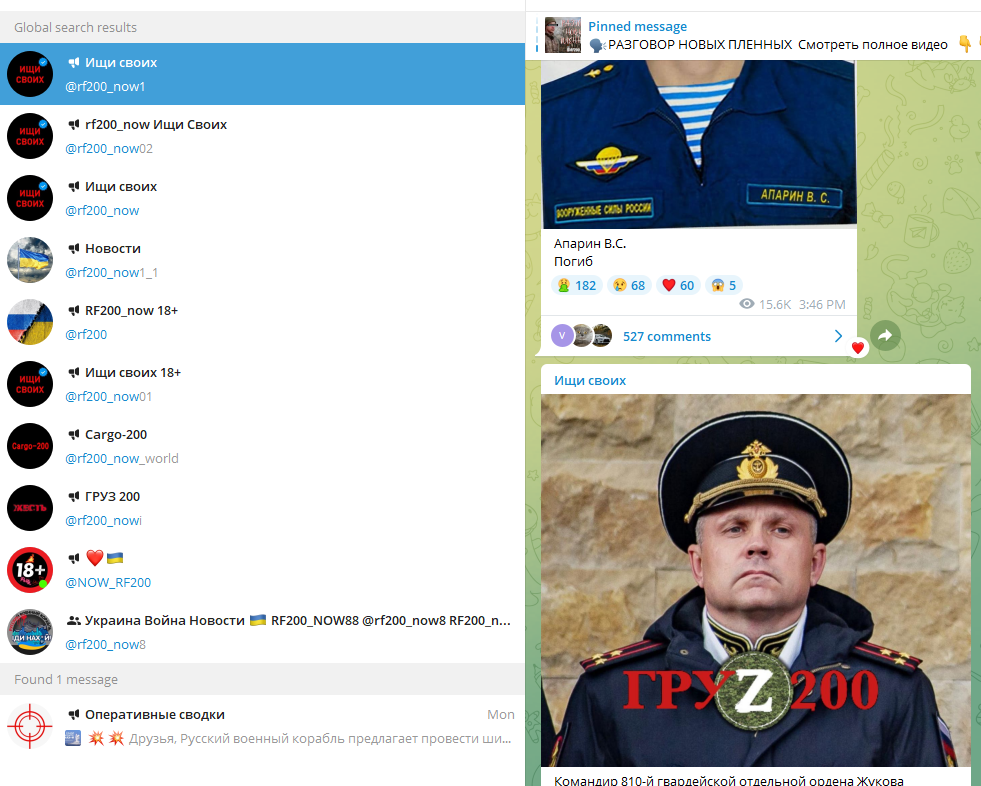Click the red crosshair Оперативные сводки avatar
This screenshot has width=981, height=786.
pyautogui.click(x=30, y=726)
